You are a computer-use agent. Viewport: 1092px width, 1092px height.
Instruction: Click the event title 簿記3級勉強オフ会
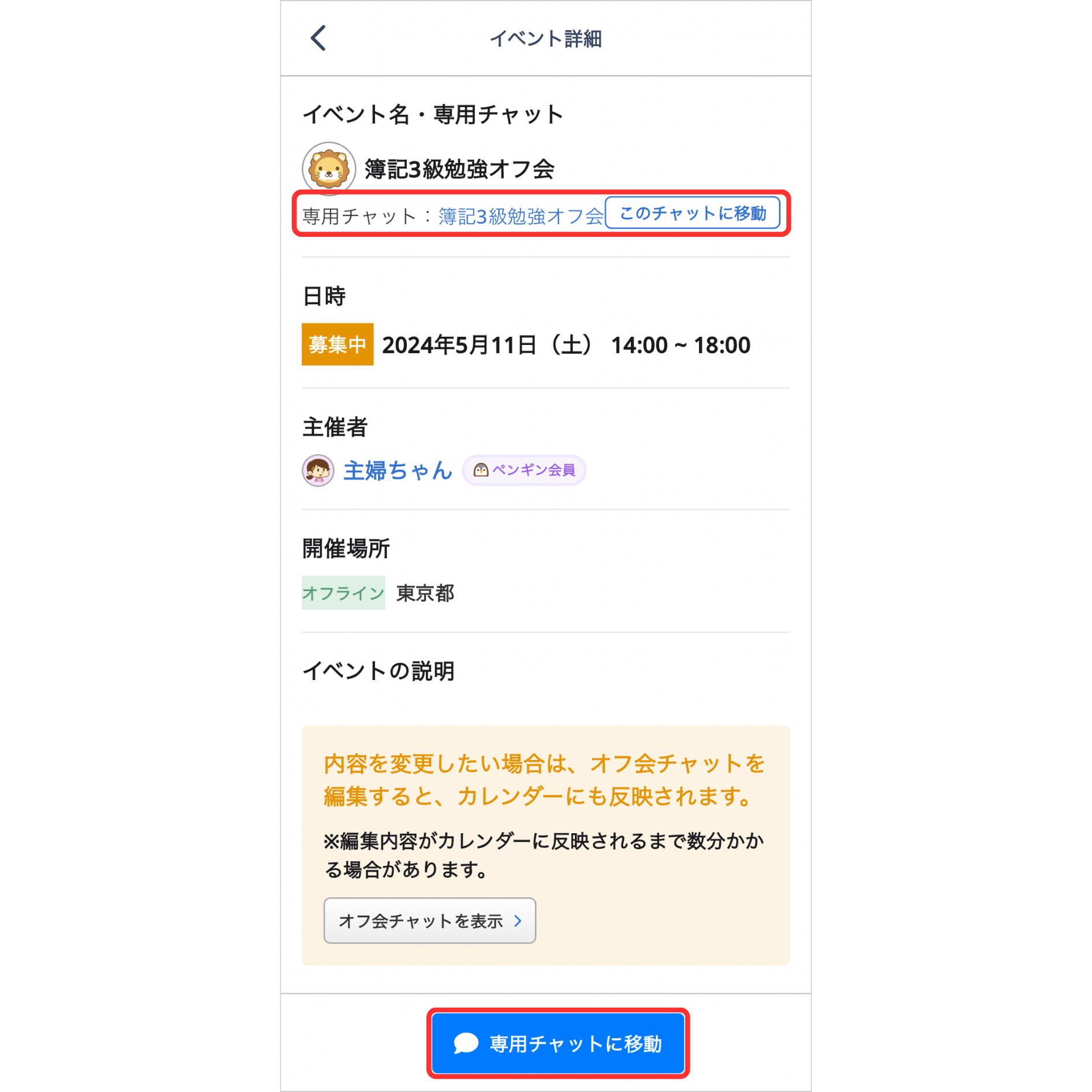(459, 169)
